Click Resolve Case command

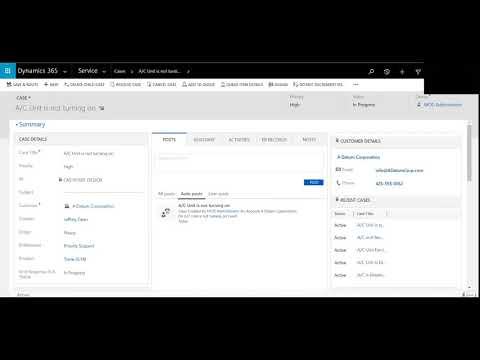click(x=126, y=84)
